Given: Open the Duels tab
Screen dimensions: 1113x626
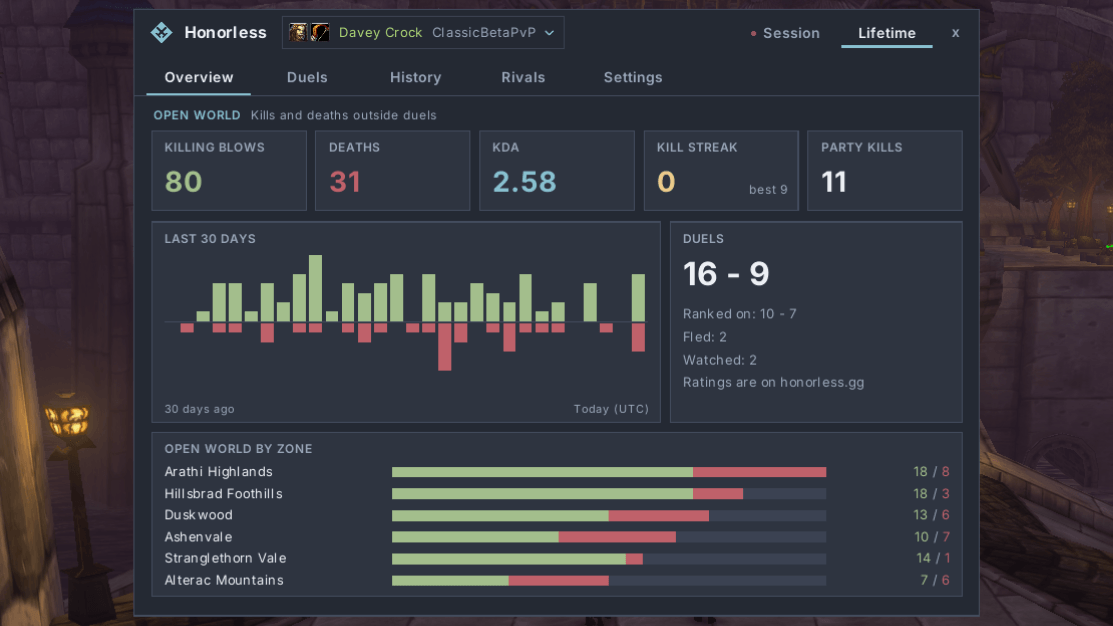Looking at the screenshot, I should click(307, 77).
